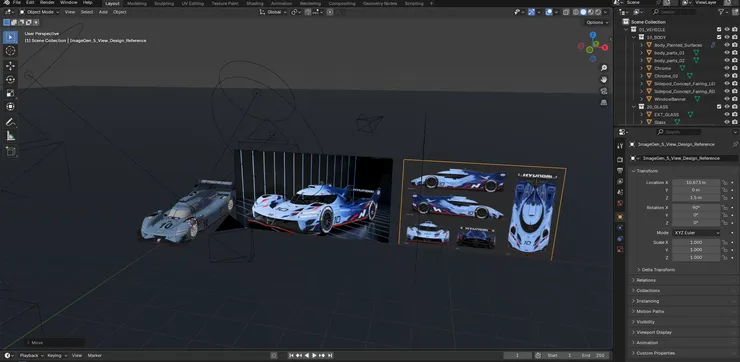Screen dimensions: 740x362
Task: Open the Output properties tab
Action: [620, 170]
